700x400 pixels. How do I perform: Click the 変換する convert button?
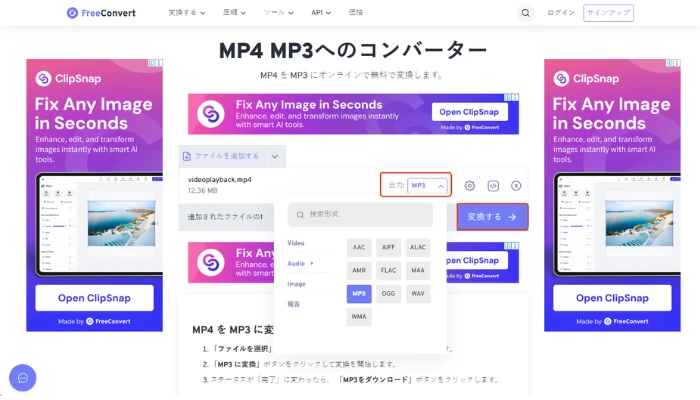coord(492,217)
